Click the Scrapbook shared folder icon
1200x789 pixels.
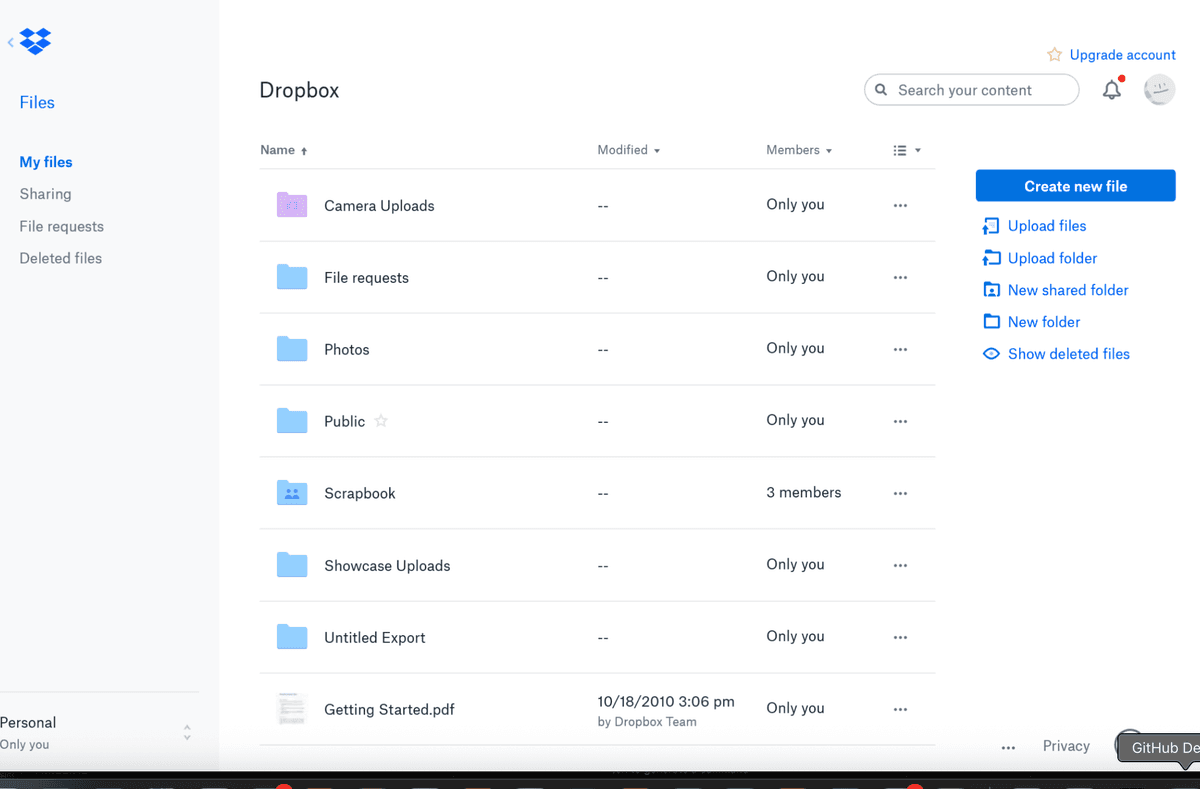(292, 493)
